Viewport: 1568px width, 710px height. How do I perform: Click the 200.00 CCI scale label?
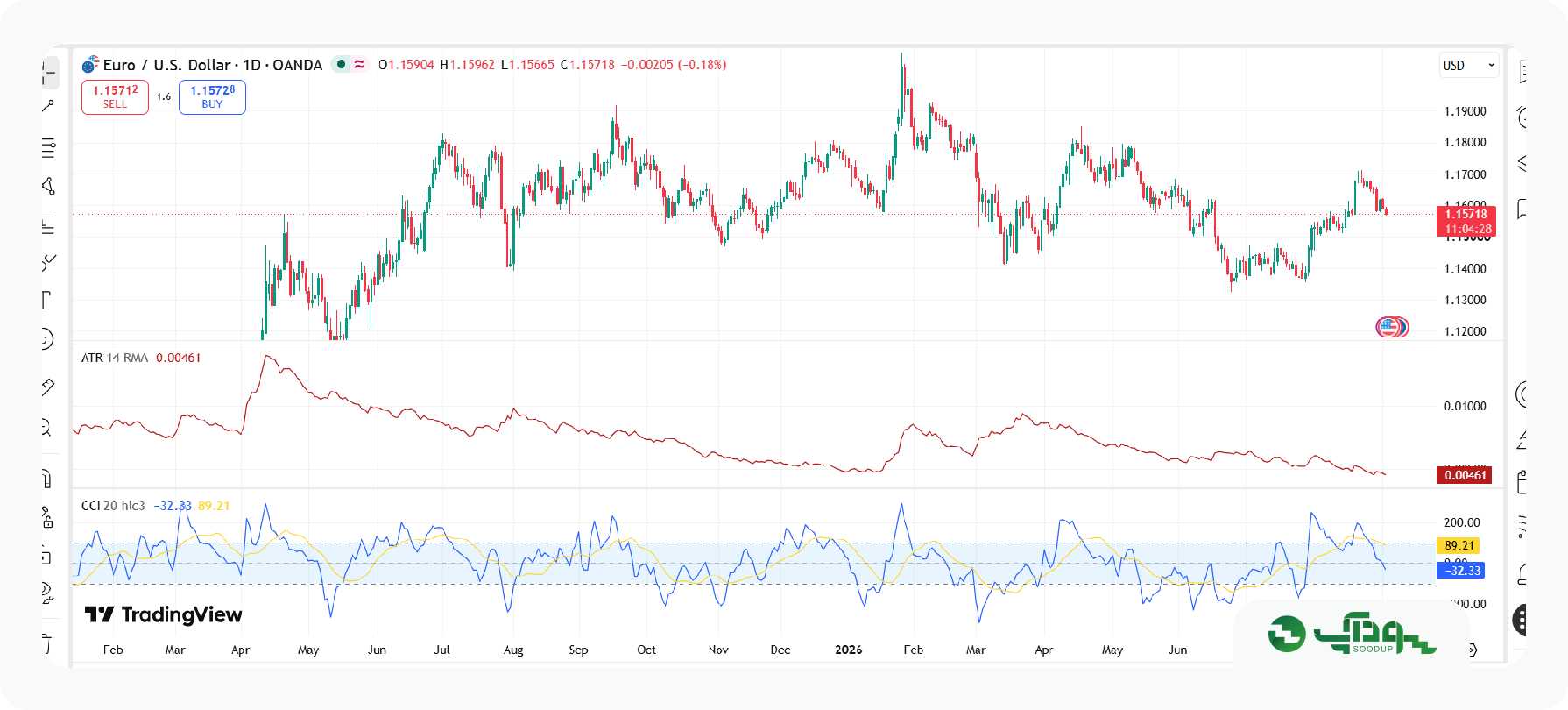[x=1461, y=522]
